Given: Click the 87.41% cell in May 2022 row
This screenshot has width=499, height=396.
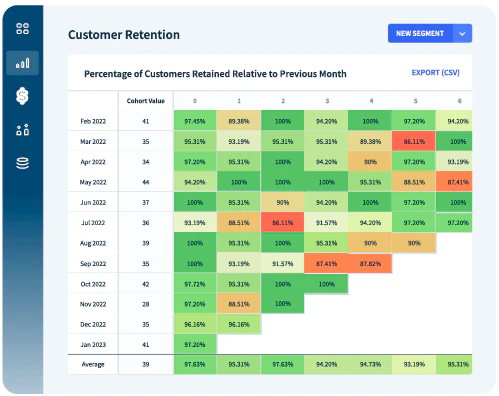Looking at the screenshot, I should click(x=454, y=182).
